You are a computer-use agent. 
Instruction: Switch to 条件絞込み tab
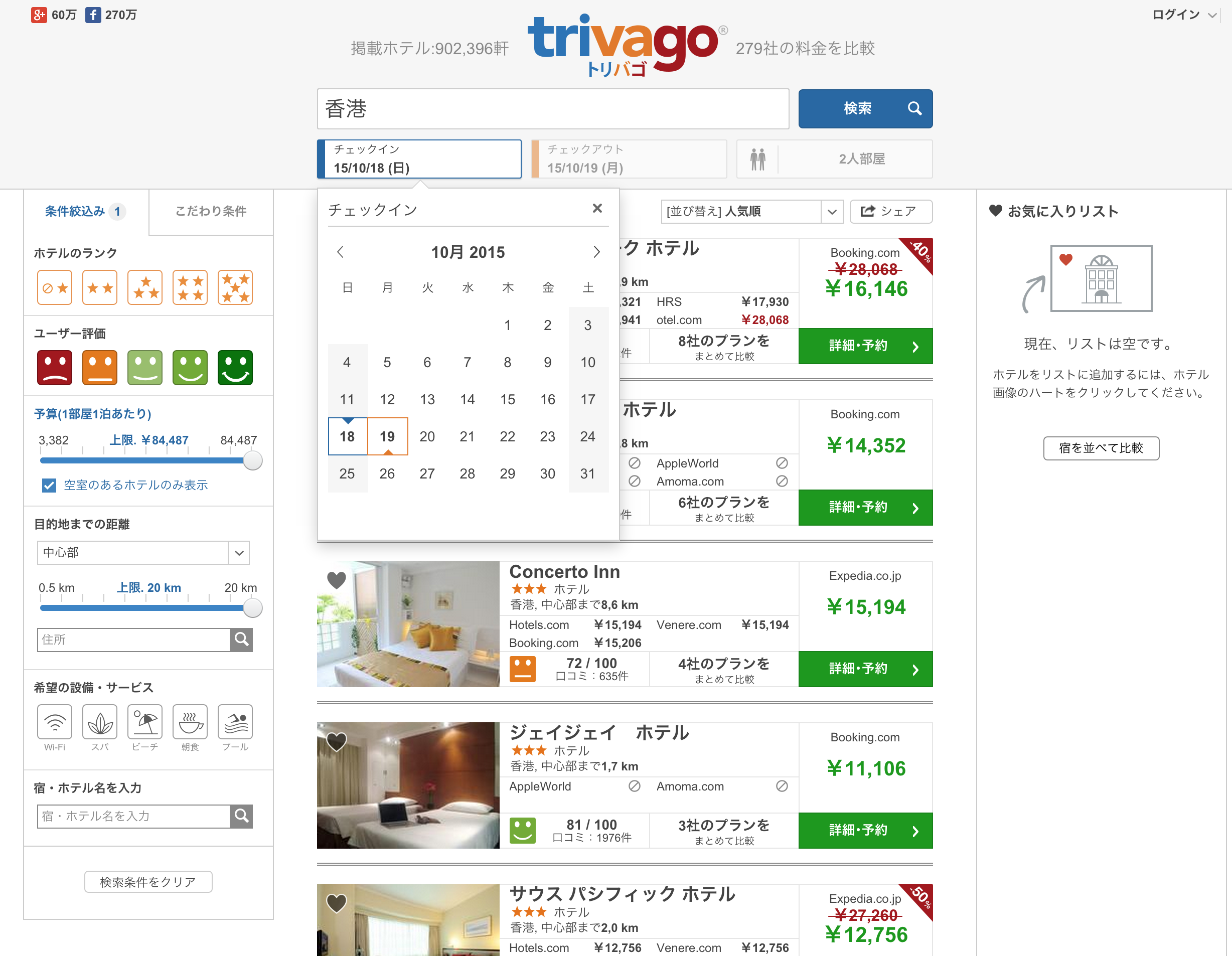(x=86, y=212)
